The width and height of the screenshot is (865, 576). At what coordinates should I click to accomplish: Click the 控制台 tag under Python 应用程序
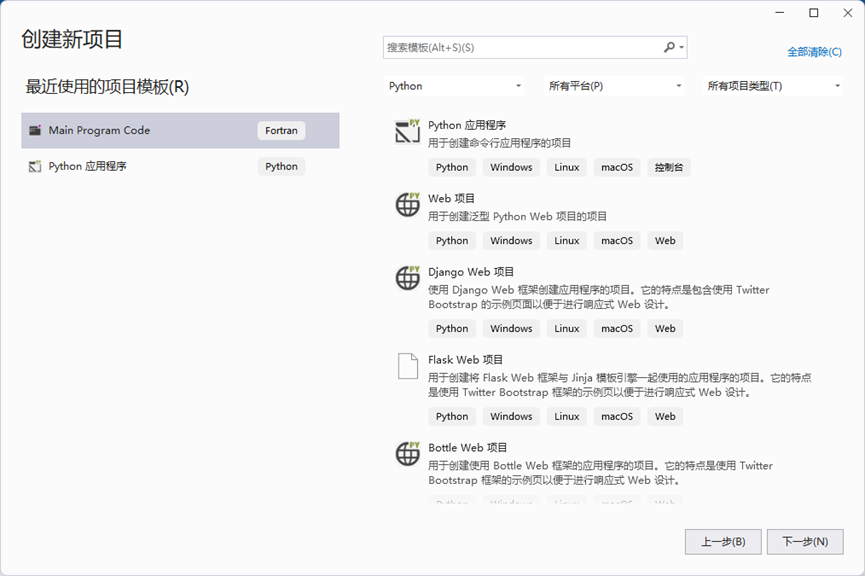coord(669,167)
